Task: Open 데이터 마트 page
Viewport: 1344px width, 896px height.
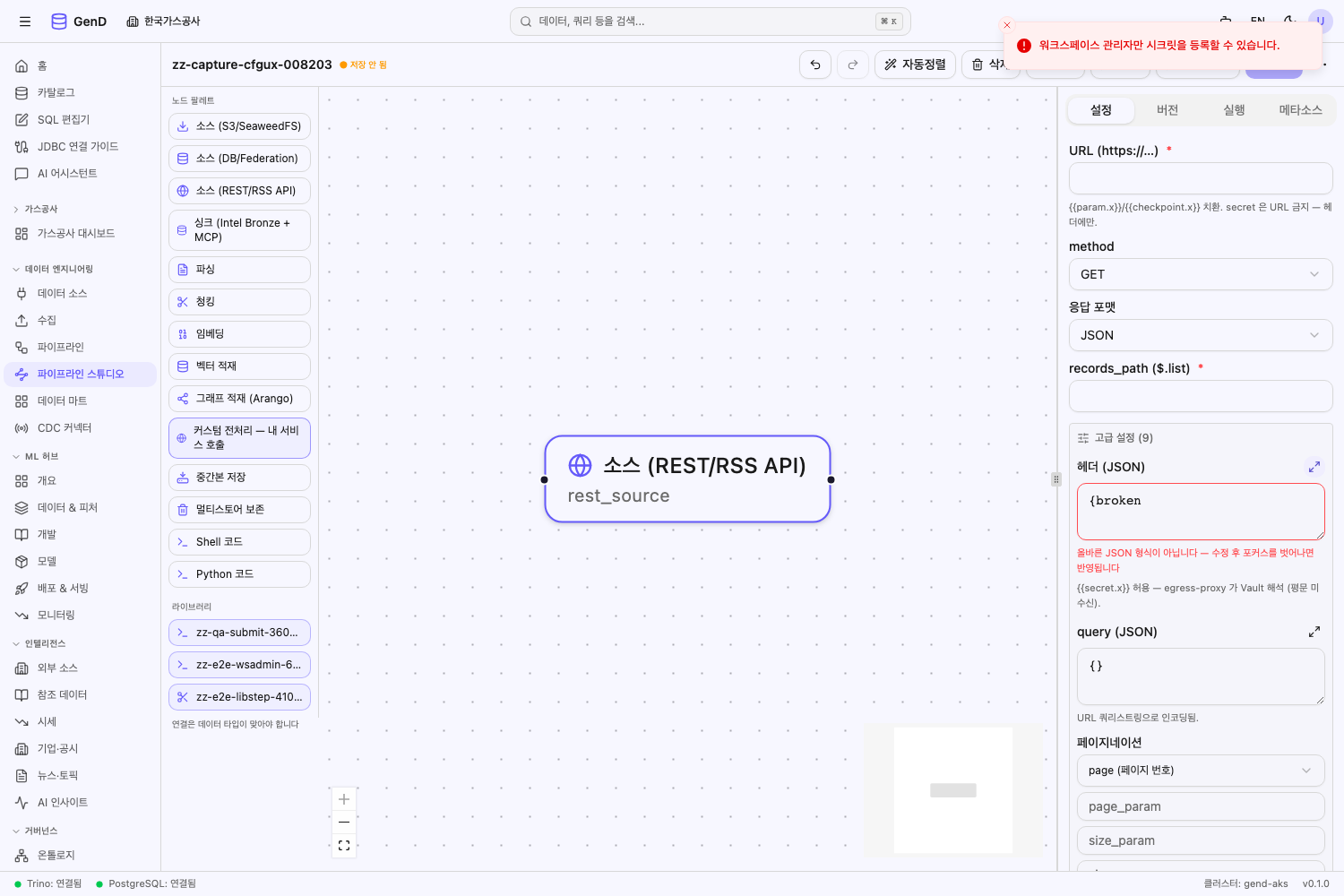Action: pos(81,401)
